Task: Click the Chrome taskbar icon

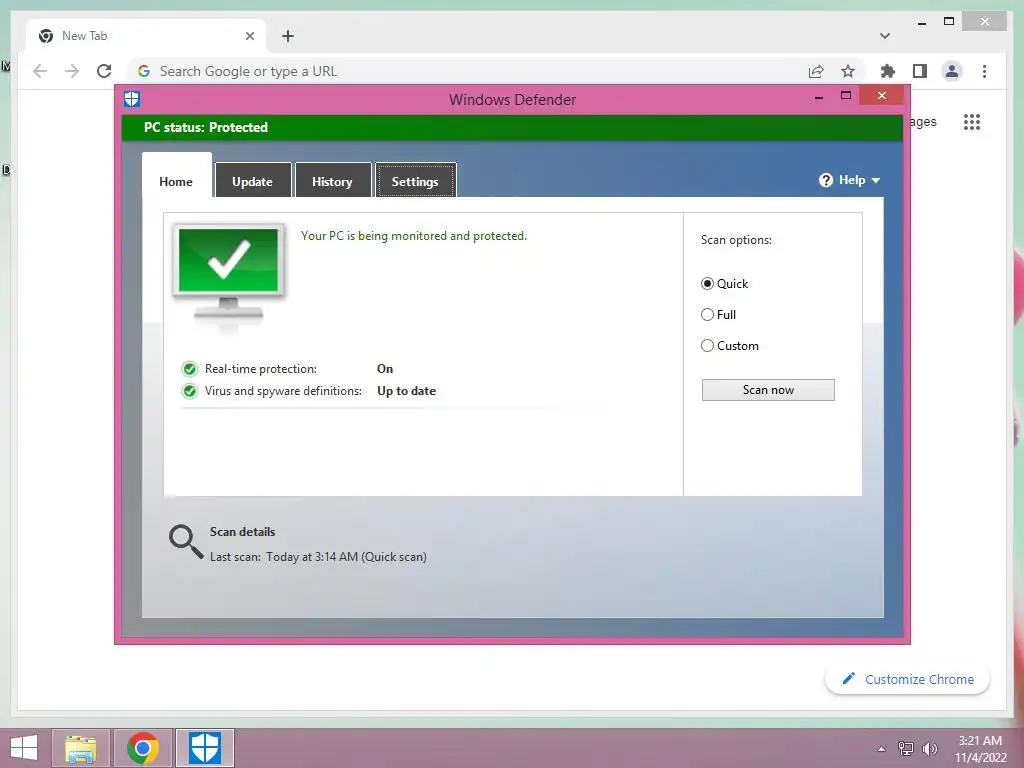Action: point(143,748)
